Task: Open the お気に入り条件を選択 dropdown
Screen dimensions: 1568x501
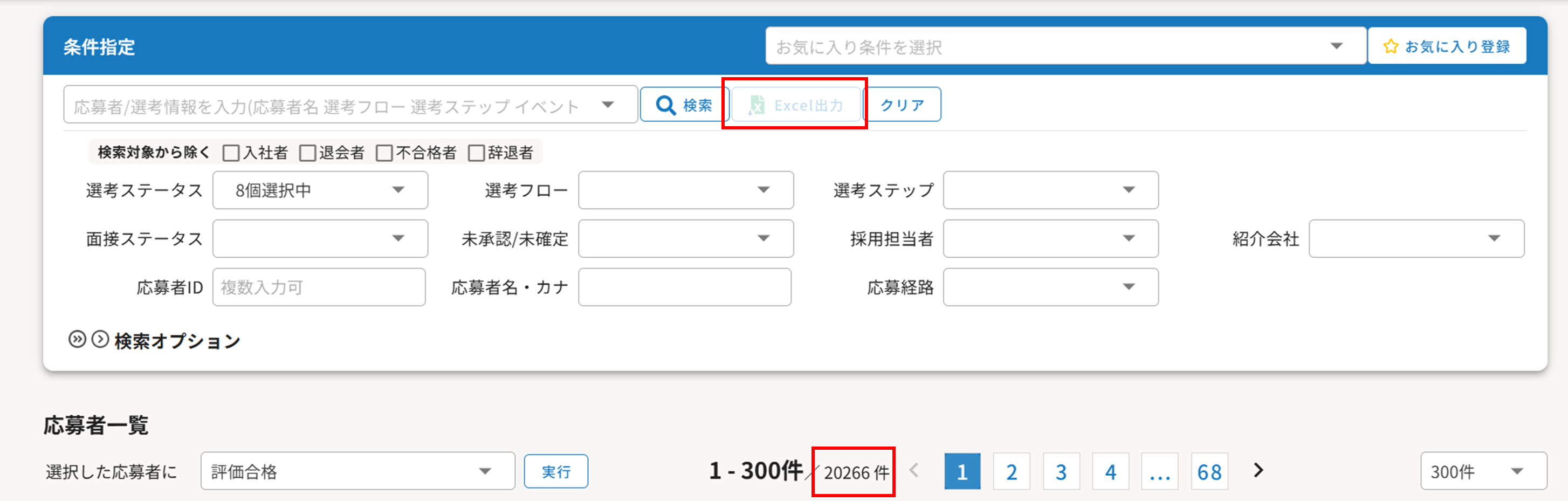Action: click(x=1066, y=46)
